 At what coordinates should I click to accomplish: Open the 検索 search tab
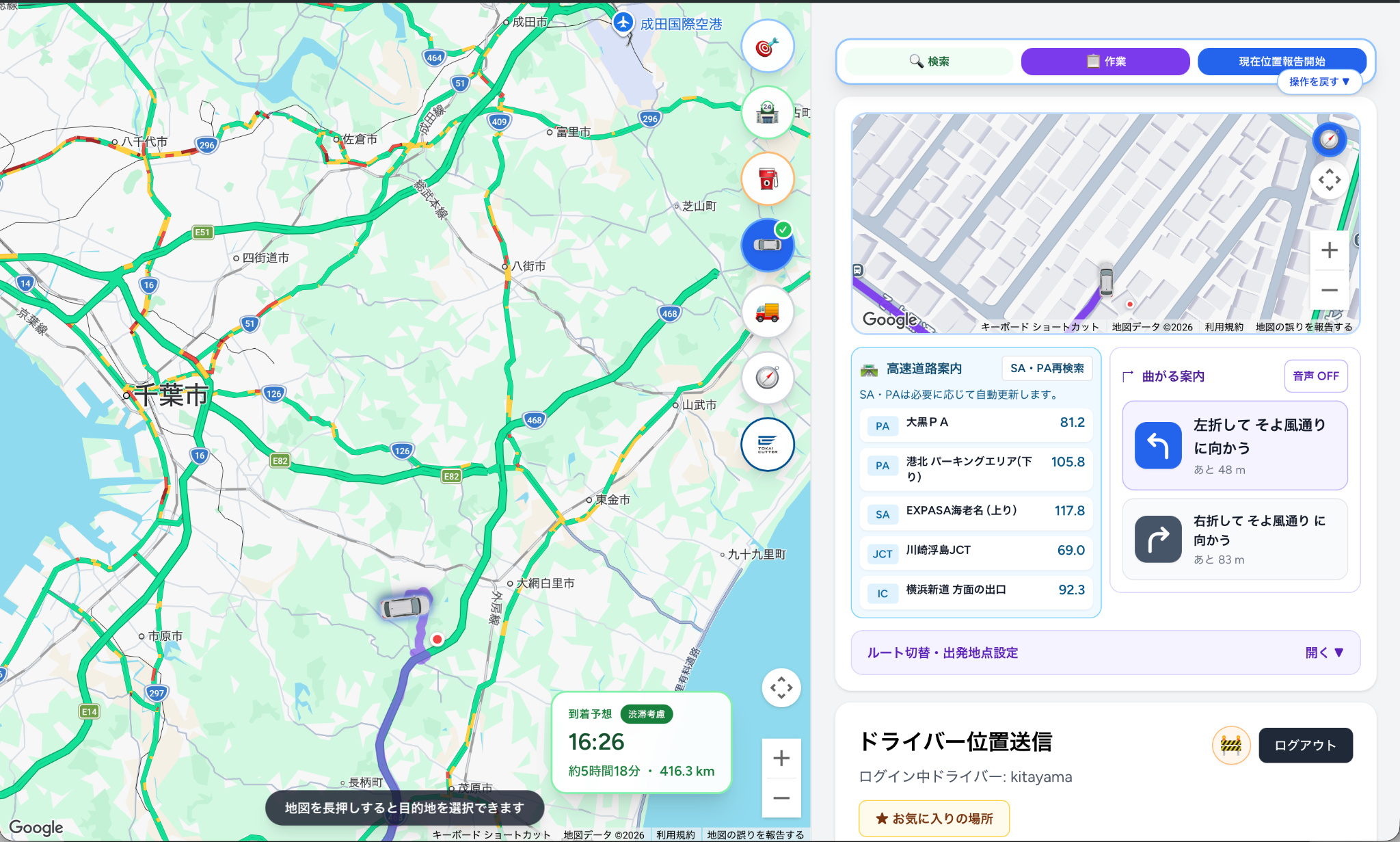(x=929, y=62)
